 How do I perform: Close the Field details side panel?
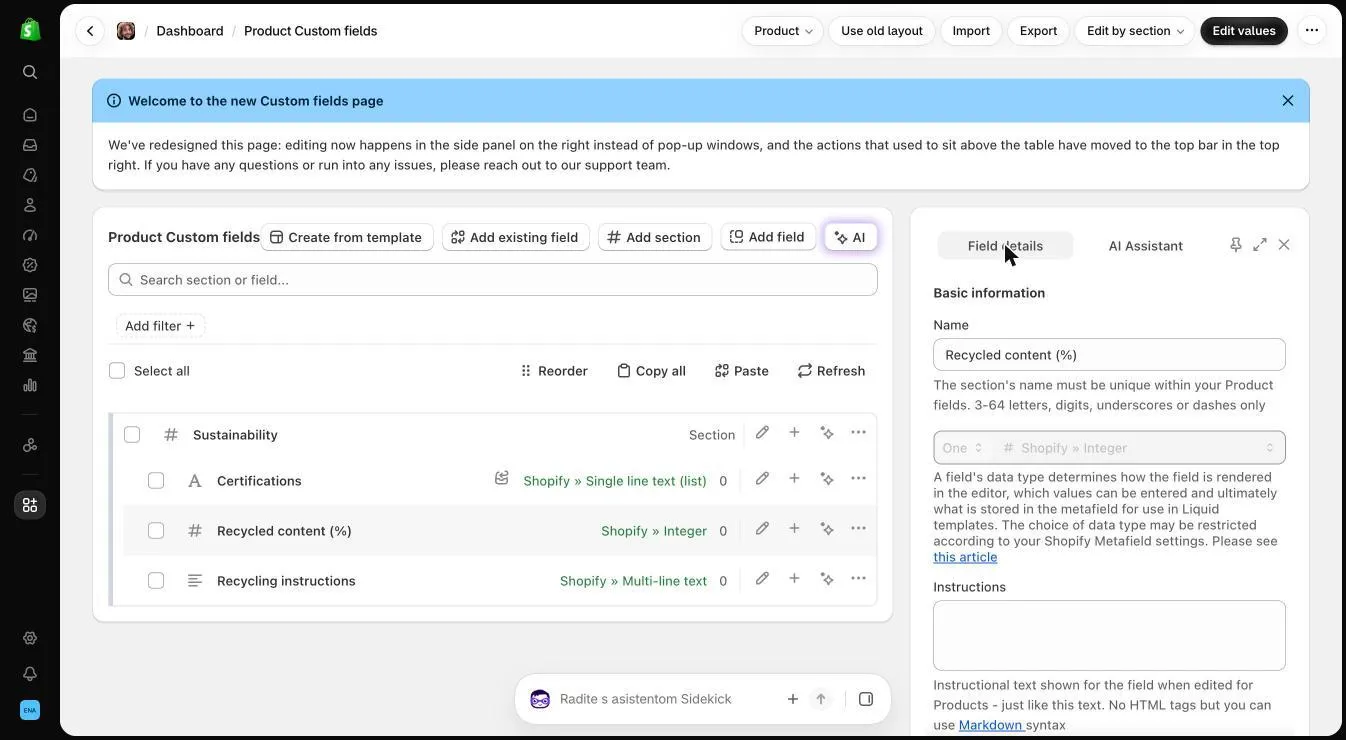click(1284, 245)
